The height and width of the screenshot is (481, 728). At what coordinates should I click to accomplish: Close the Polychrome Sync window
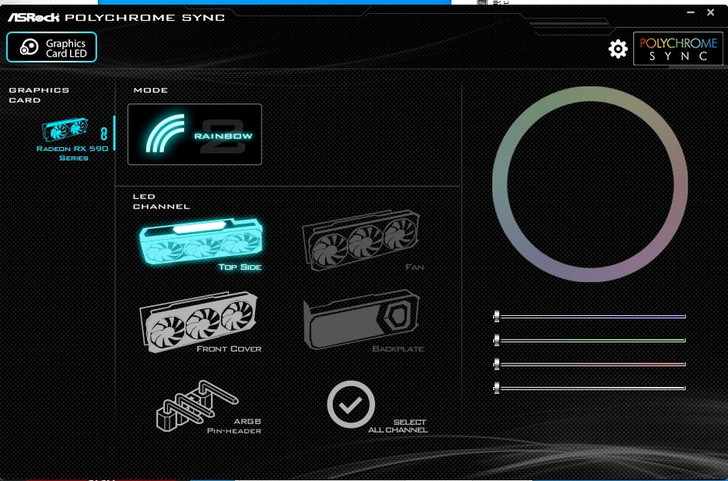[x=710, y=13]
